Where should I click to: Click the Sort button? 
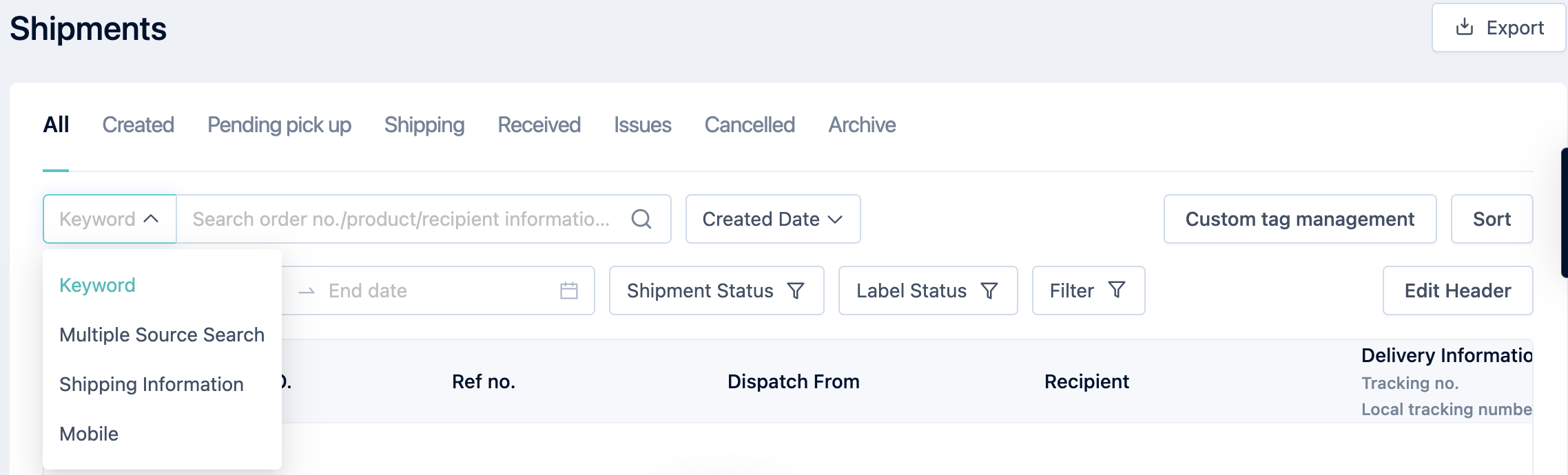tap(1492, 219)
